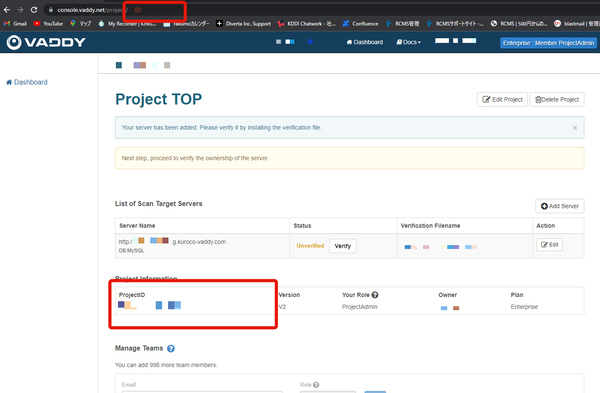Viewport: 600px width, 393px height.
Task: Click the Delete Project button
Action: pos(557,99)
